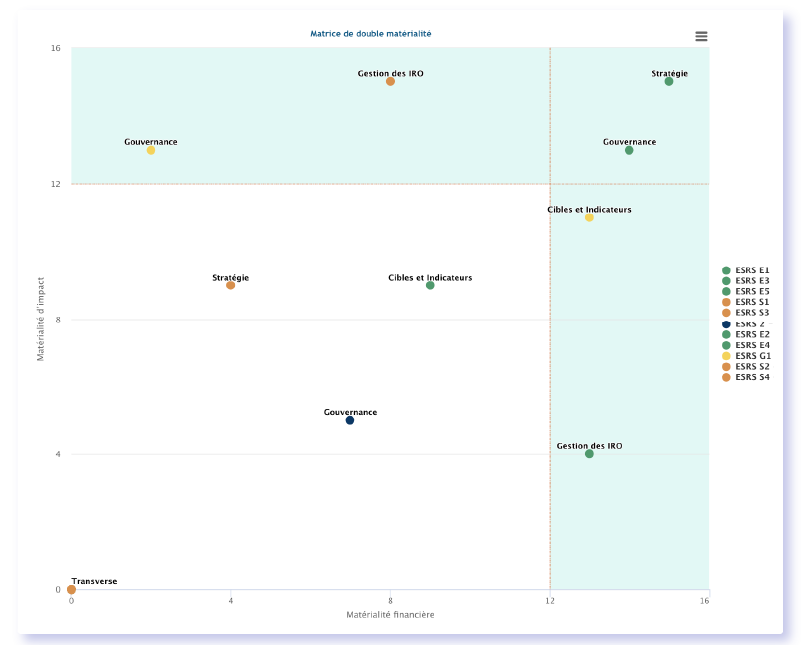Click x-axis tick label 8
This screenshot has width=801, height=645.
pos(390,601)
